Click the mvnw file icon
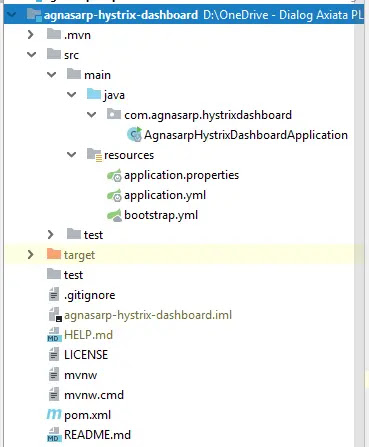The width and height of the screenshot is (369, 447). coord(54,375)
